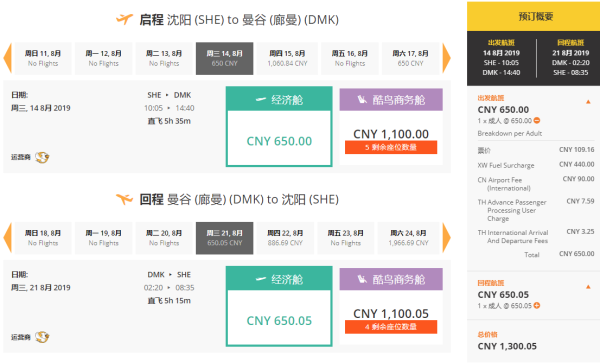The image size is (600, 363).
Task: Select outbound date 周一 12, 8月
Action: 103,58
